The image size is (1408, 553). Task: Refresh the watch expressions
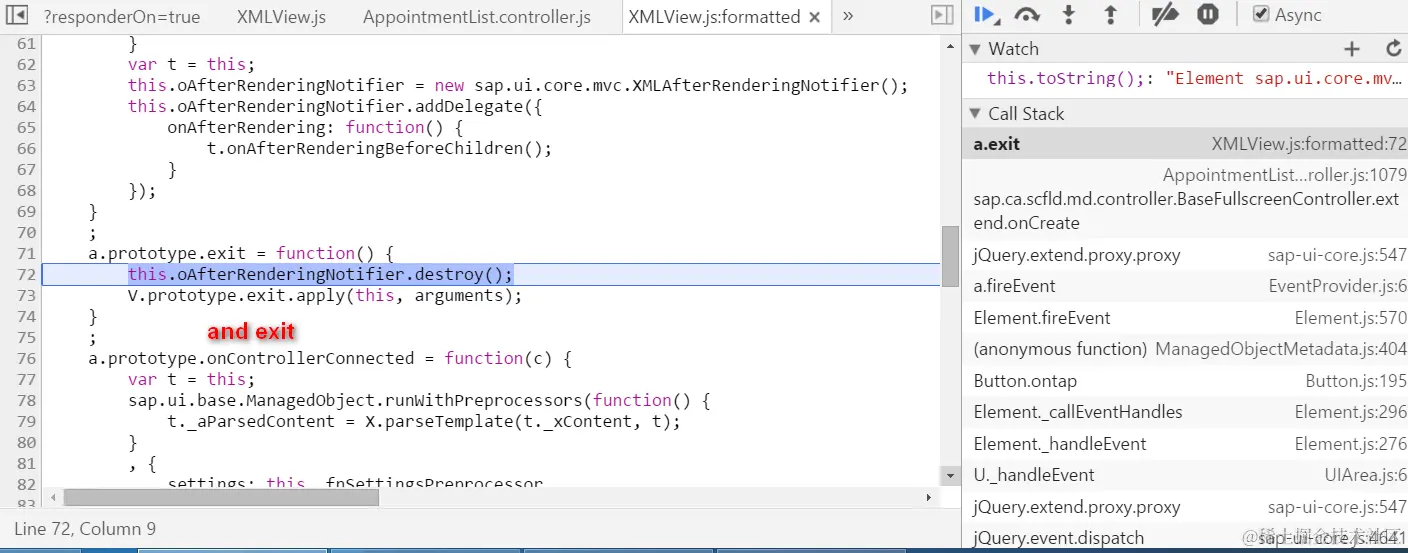(x=1393, y=49)
